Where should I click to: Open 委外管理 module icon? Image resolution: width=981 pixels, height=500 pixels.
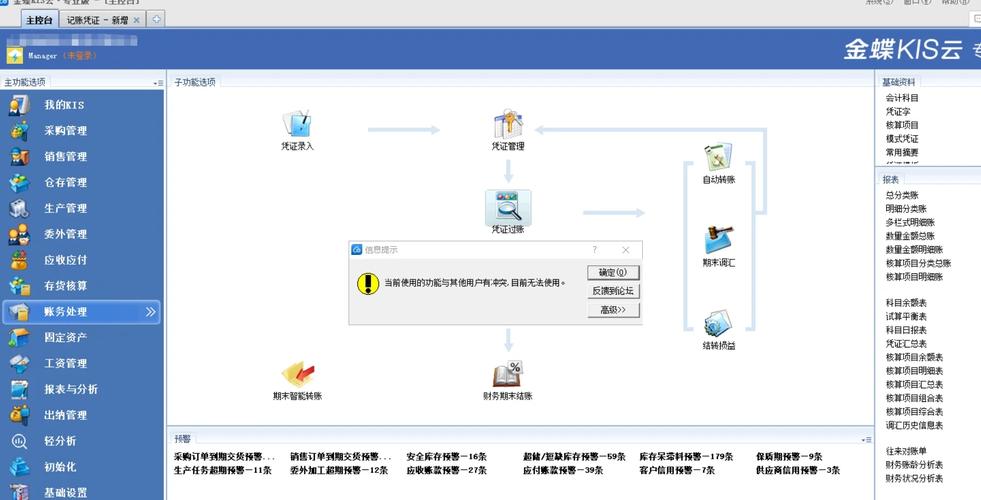point(19,234)
